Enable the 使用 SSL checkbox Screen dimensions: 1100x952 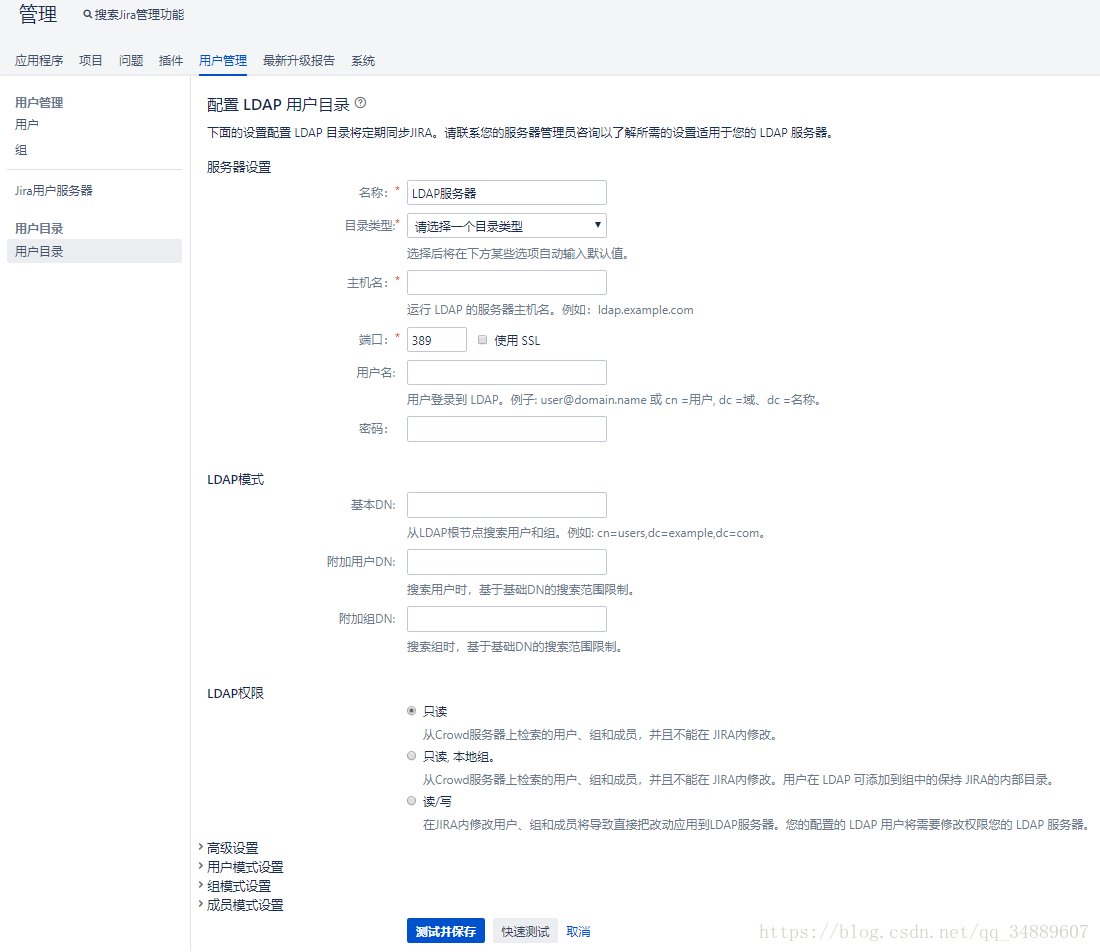482,340
